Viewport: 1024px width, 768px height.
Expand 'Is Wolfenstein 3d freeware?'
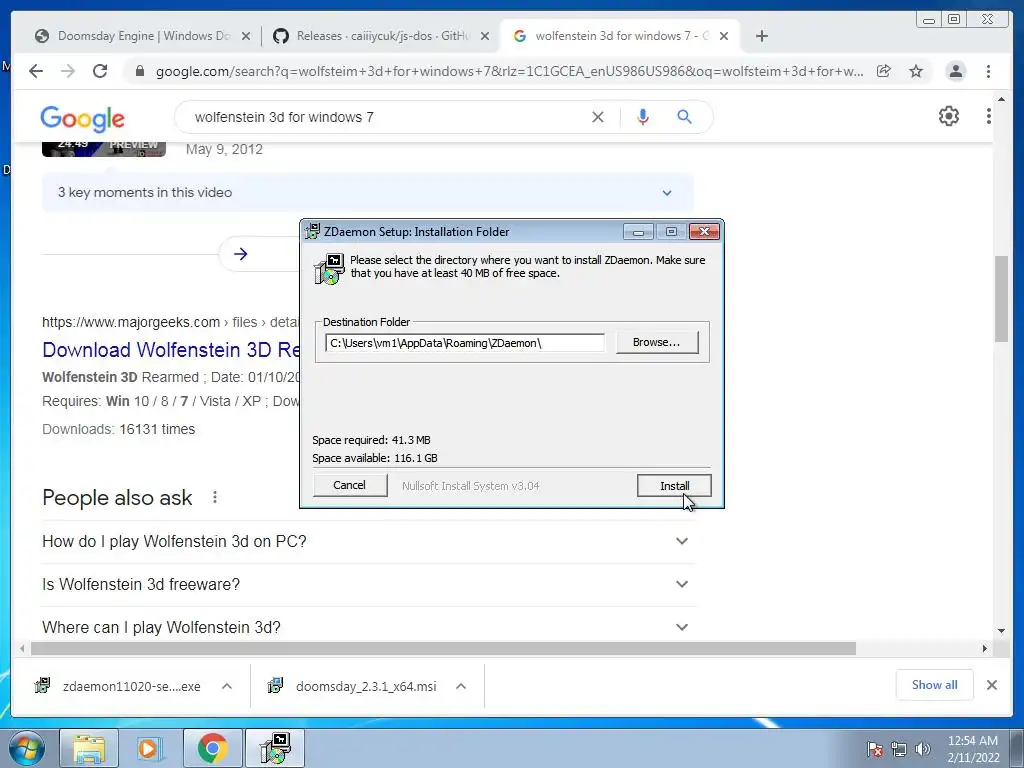click(x=367, y=584)
